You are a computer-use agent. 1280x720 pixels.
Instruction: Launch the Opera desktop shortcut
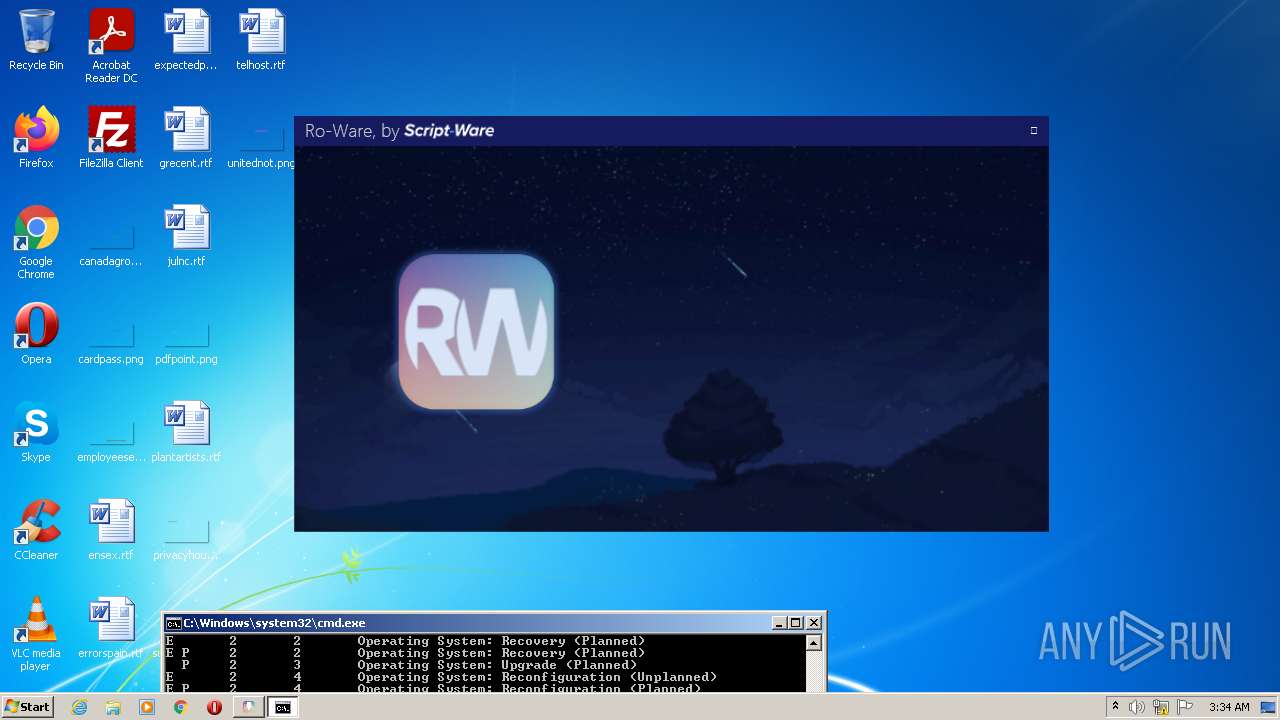(36, 334)
